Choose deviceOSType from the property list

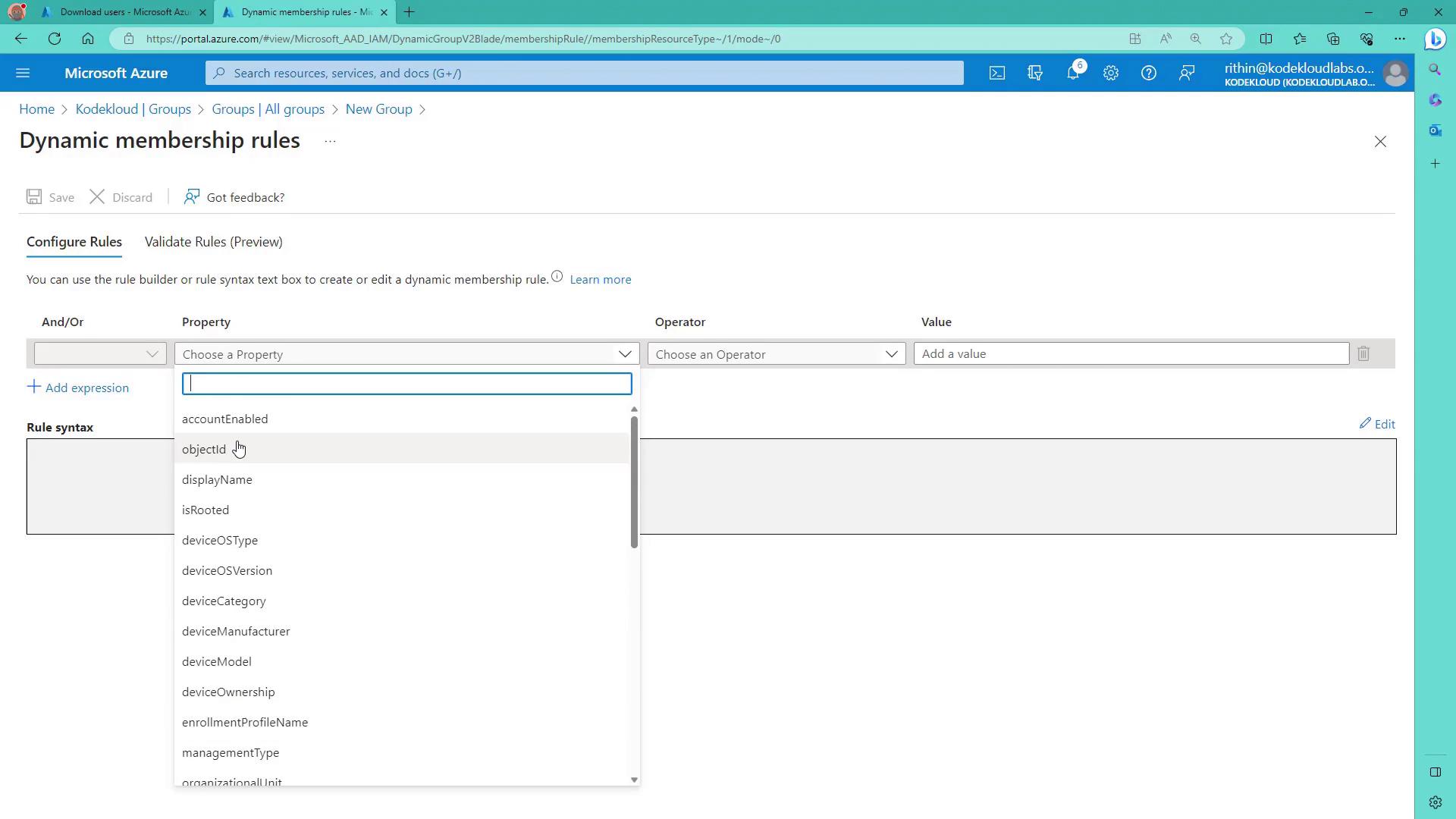(220, 541)
